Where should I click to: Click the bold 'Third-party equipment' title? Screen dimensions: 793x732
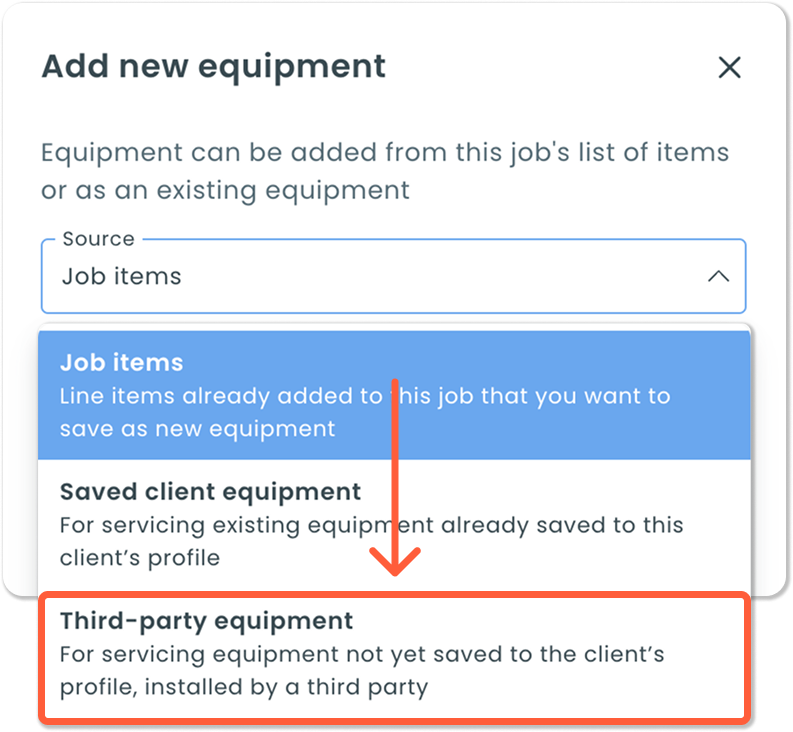206,621
